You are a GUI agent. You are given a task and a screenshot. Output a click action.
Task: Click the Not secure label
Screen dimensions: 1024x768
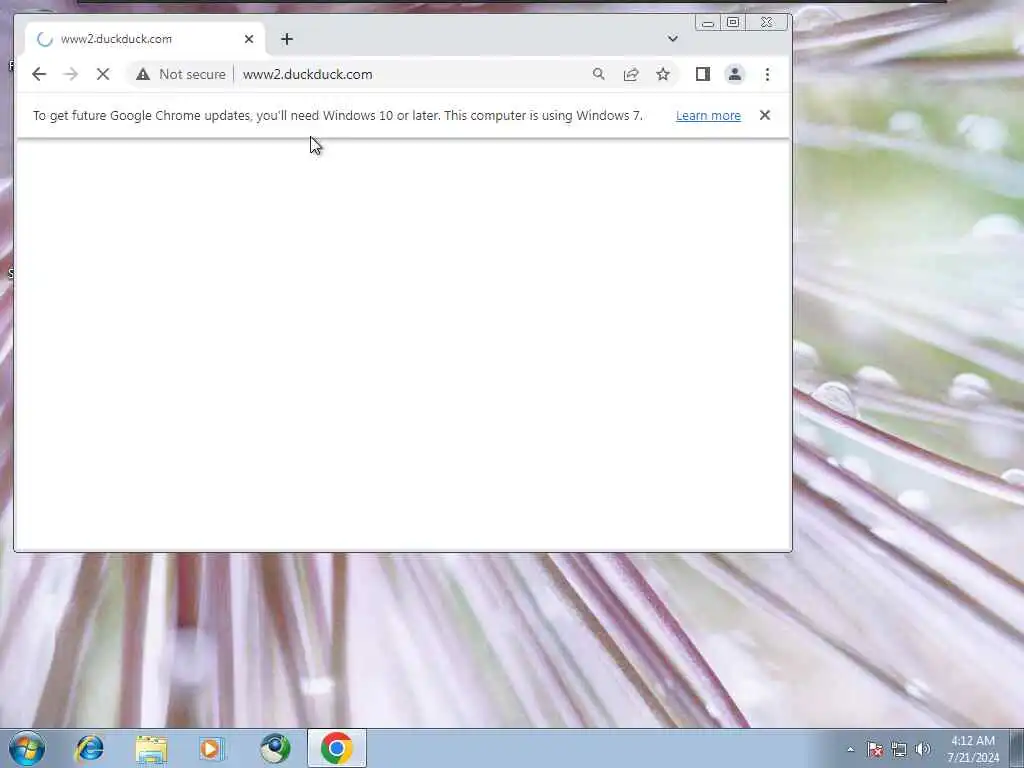tap(192, 74)
